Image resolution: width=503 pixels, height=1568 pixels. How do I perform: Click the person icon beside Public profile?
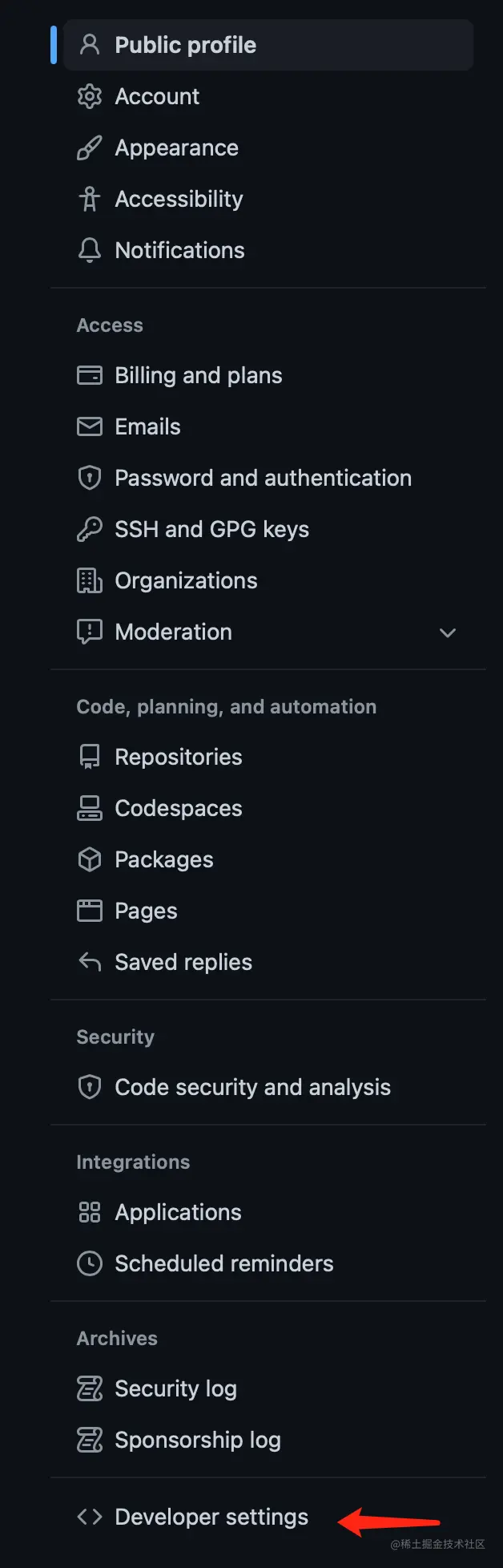click(x=90, y=45)
